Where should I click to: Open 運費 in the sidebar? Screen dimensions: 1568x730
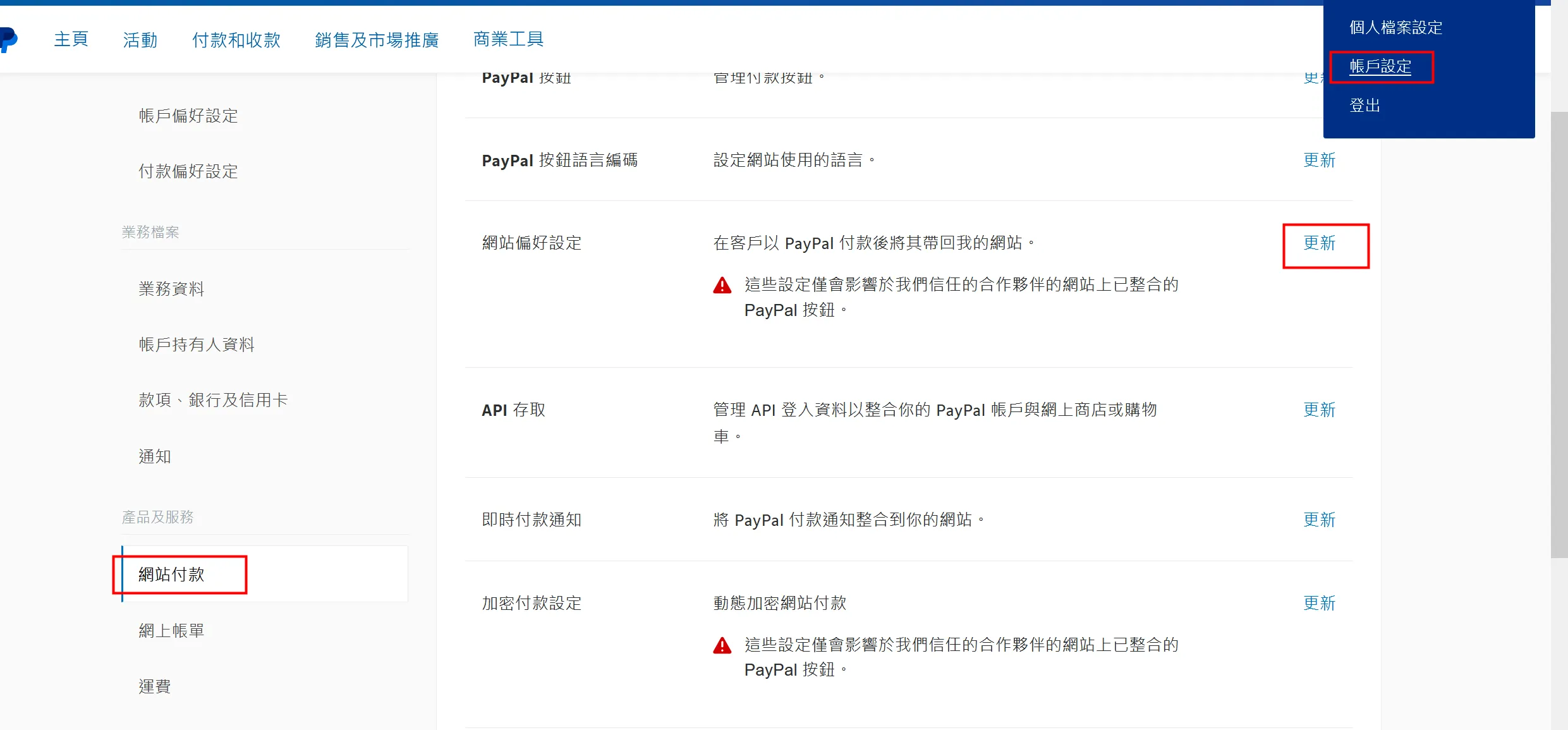(155, 686)
